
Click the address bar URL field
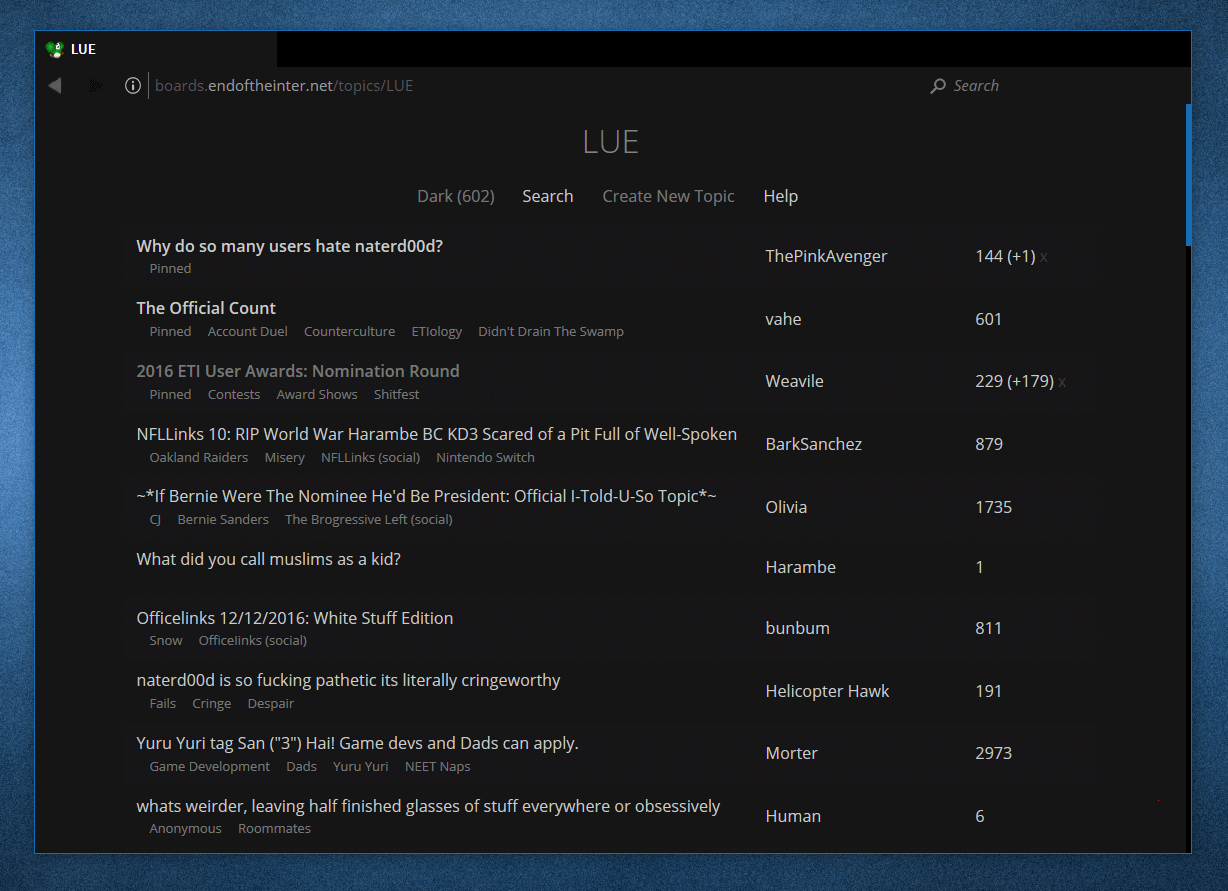[284, 86]
